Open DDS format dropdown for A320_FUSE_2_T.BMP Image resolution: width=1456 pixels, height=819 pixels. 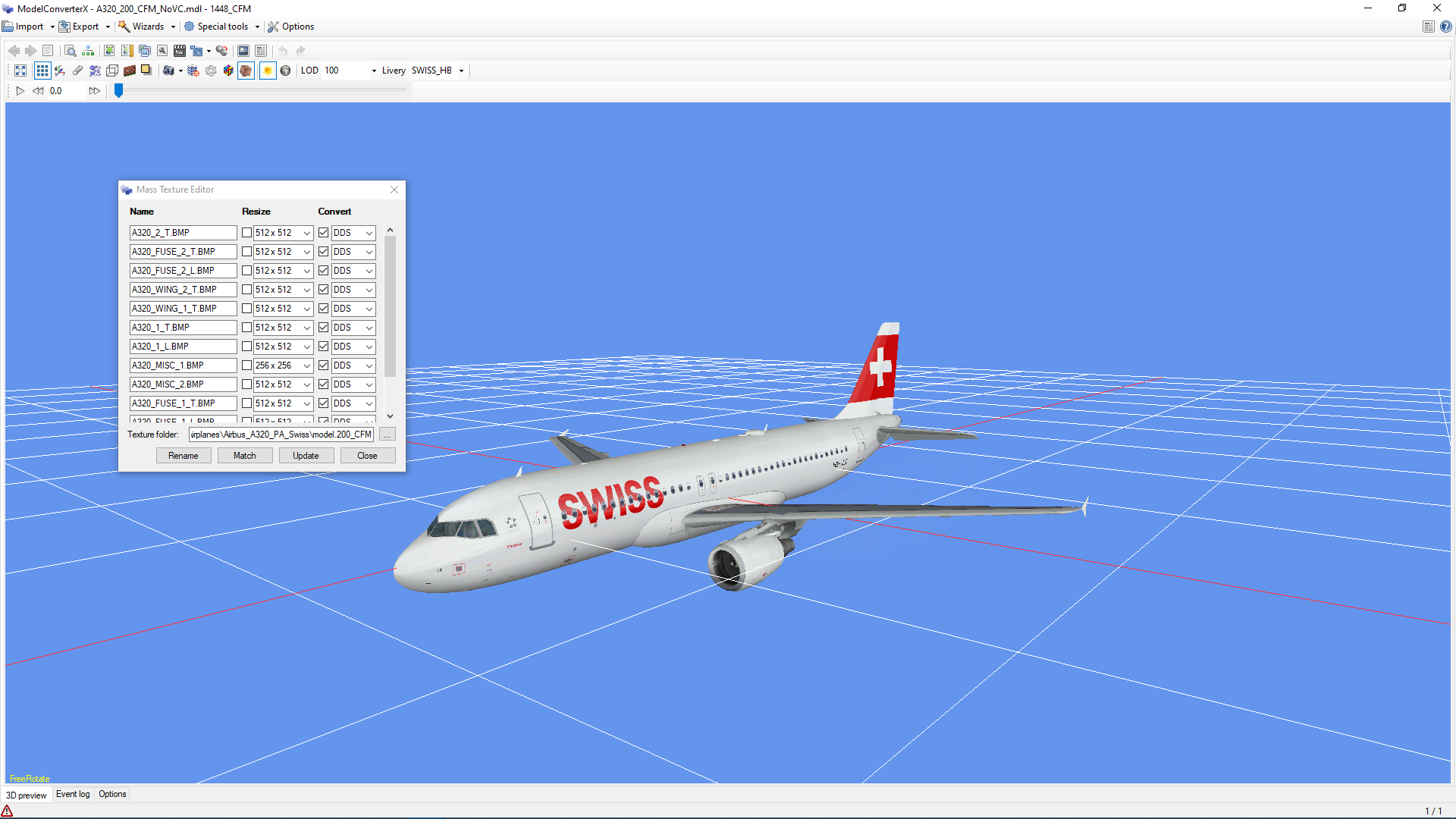(369, 252)
